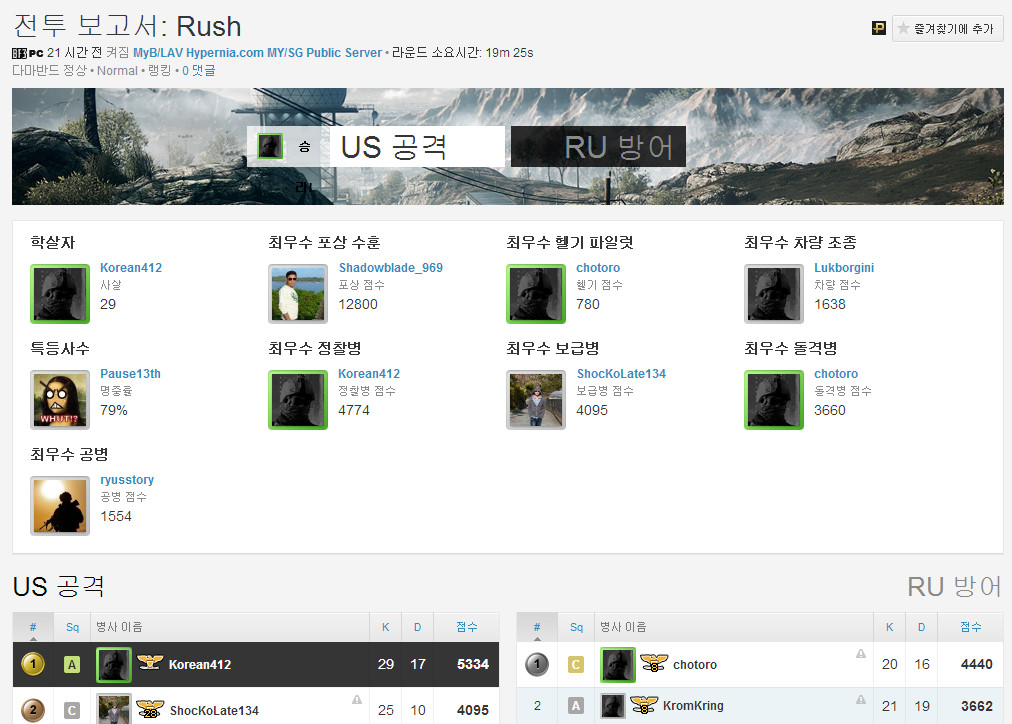1012x724 pixels.
Task: Open chotoro link under 최우수 헬기 파일럿
Action: (x=598, y=267)
